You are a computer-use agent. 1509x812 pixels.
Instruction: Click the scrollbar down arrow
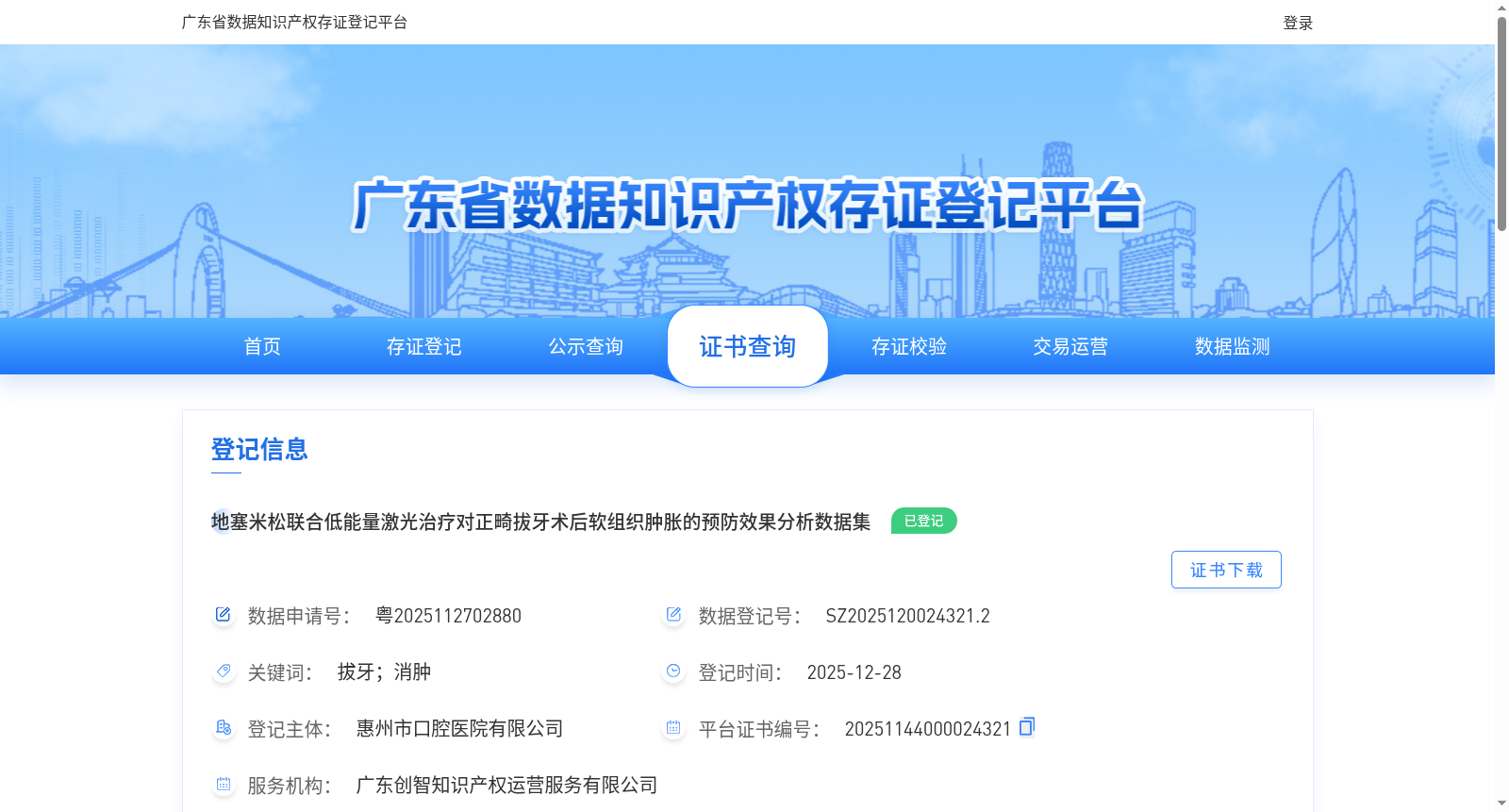click(1501, 804)
